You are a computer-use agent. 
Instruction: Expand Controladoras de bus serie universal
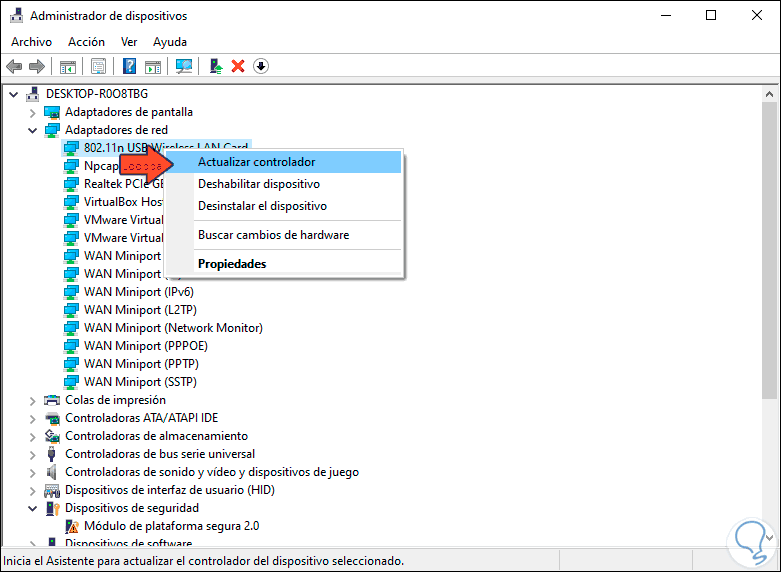tap(32, 454)
